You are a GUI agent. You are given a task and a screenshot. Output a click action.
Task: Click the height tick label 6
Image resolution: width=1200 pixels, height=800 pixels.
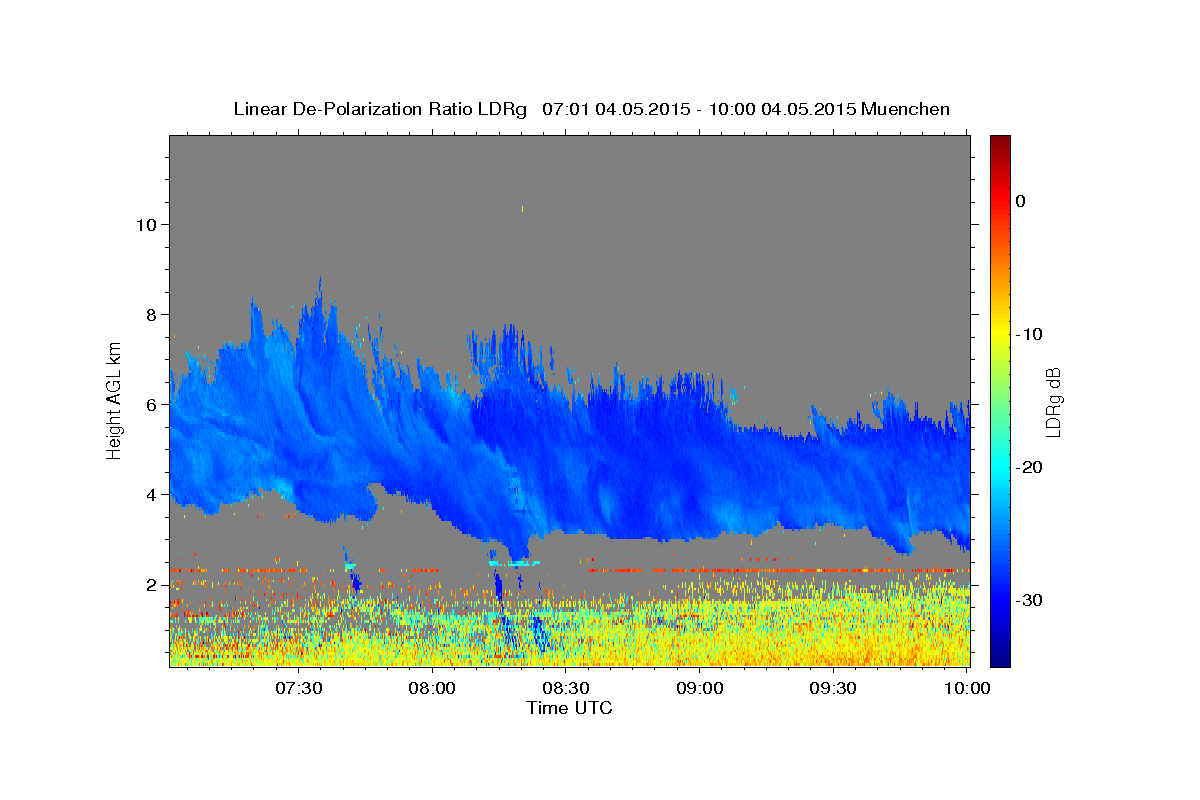[x=152, y=404]
